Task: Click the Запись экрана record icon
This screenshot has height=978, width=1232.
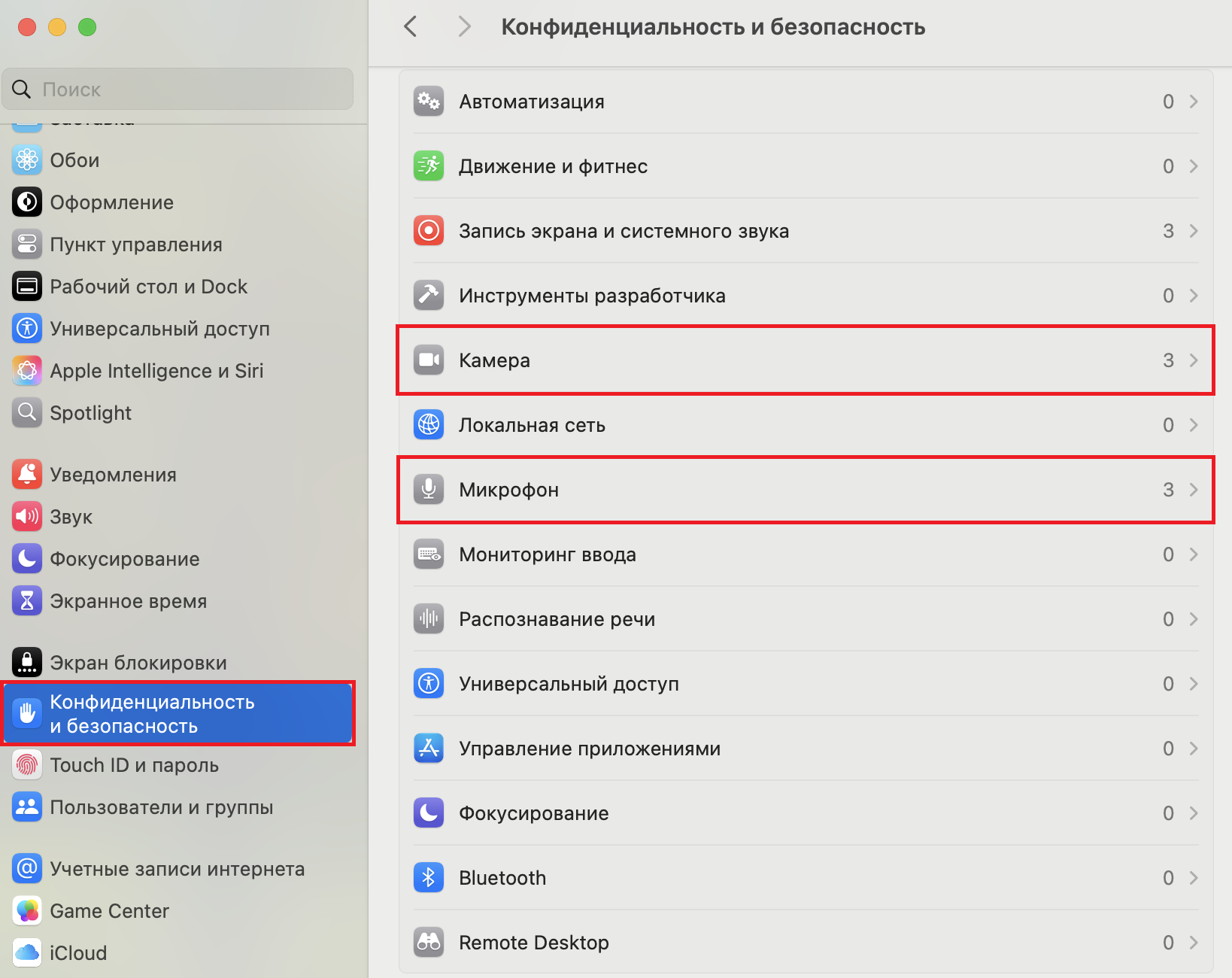Action: click(429, 231)
